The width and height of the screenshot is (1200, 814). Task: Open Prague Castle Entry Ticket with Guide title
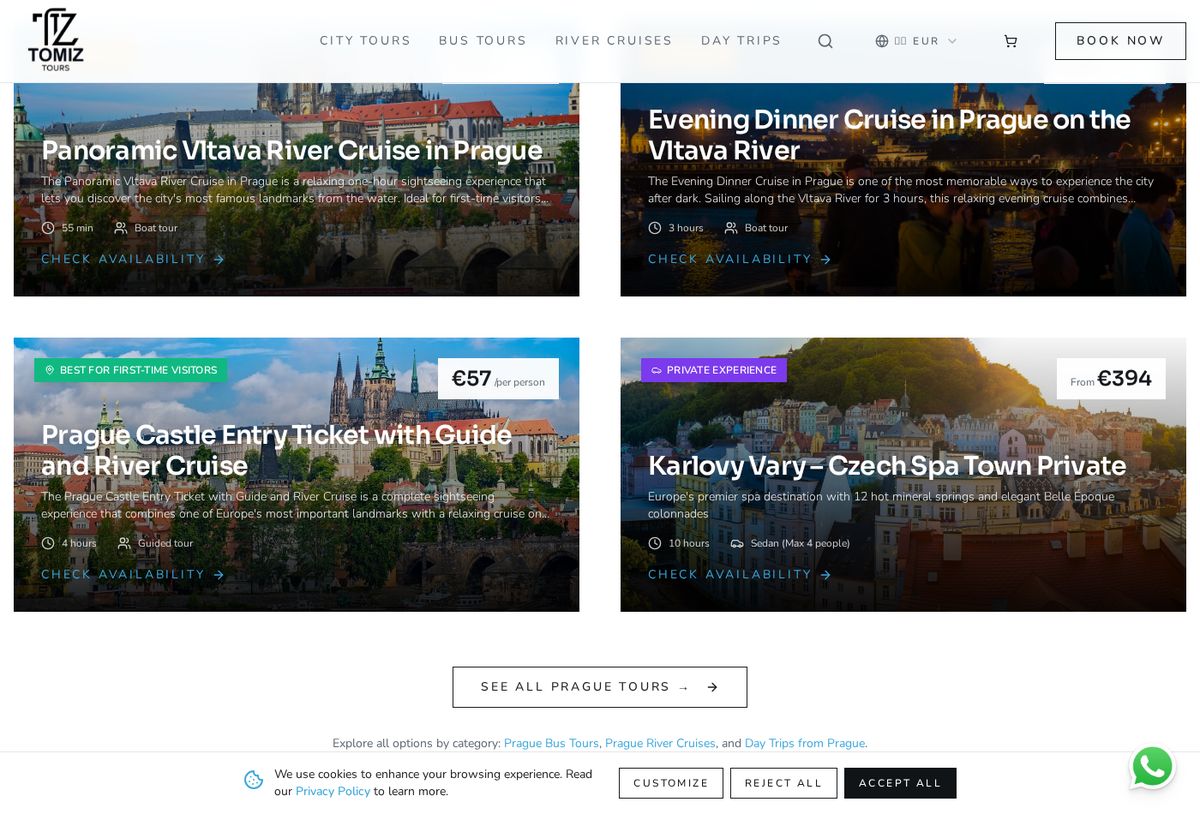point(277,450)
